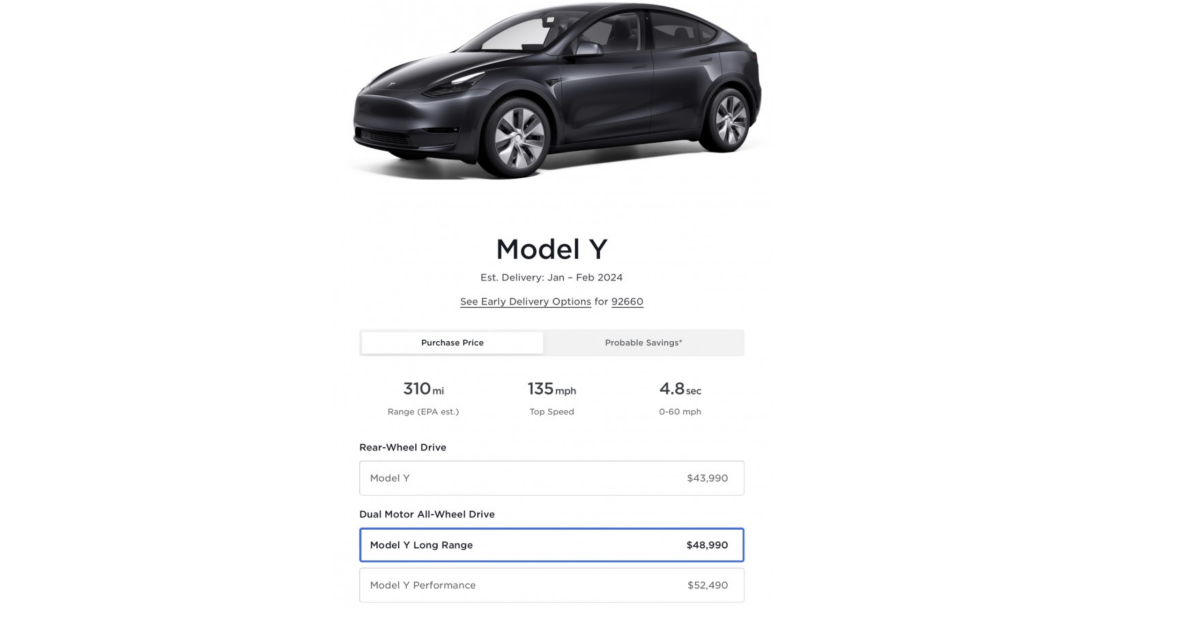The image size is (1200, 622).
Task: Switch to the Purchase Price tab
Action: click(x=452, y=343)
